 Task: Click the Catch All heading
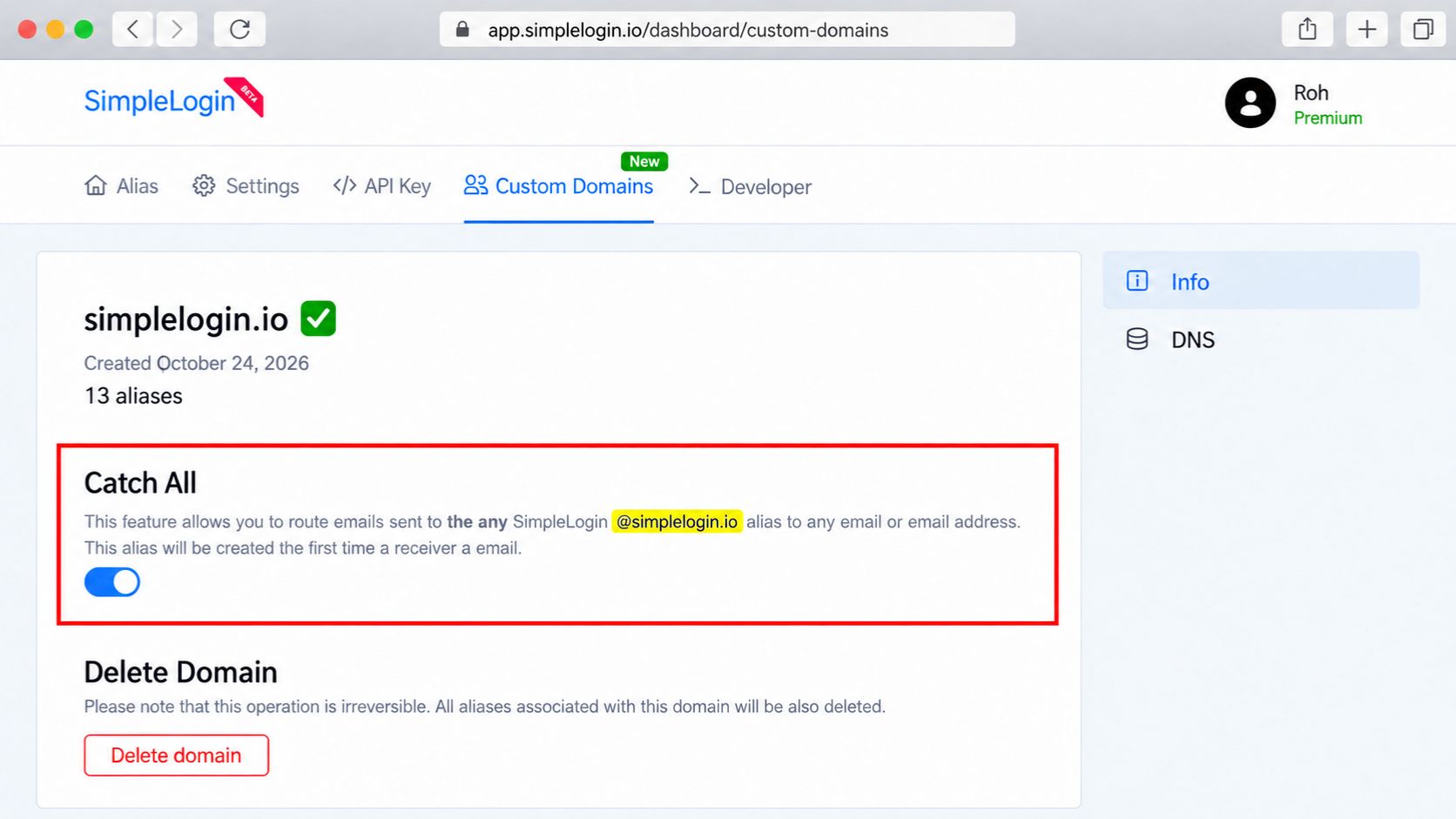coord(140,483)
